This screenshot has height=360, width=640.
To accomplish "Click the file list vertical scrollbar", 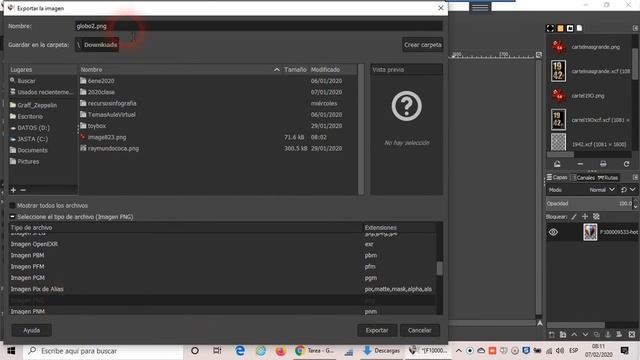I will [x=361, y=129].
